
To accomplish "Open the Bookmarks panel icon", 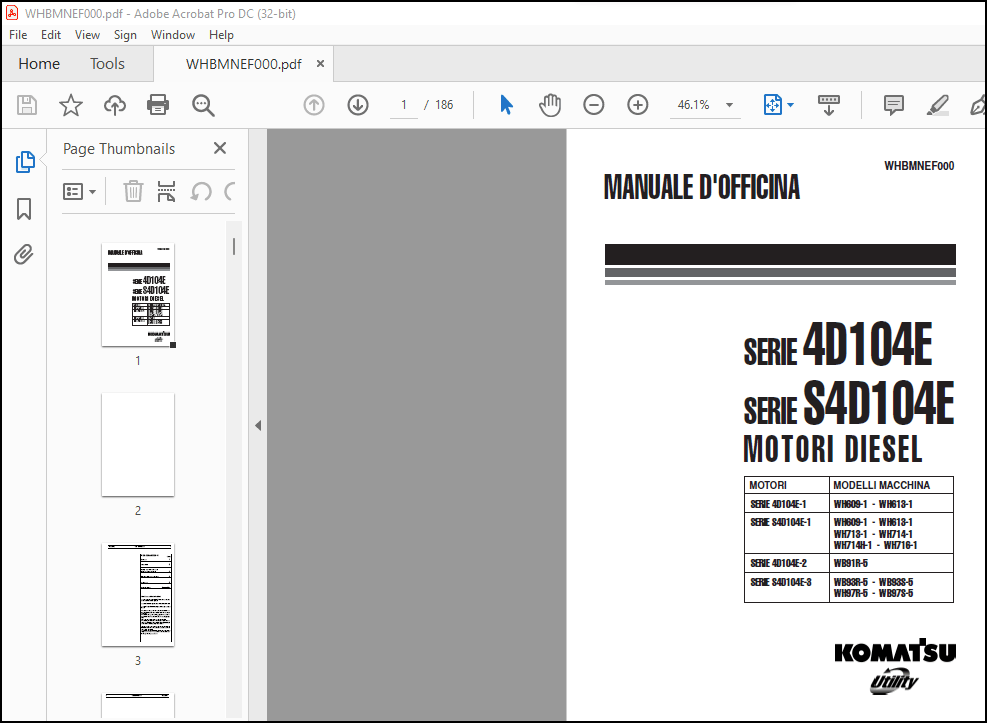I will (x=24, y=209).
